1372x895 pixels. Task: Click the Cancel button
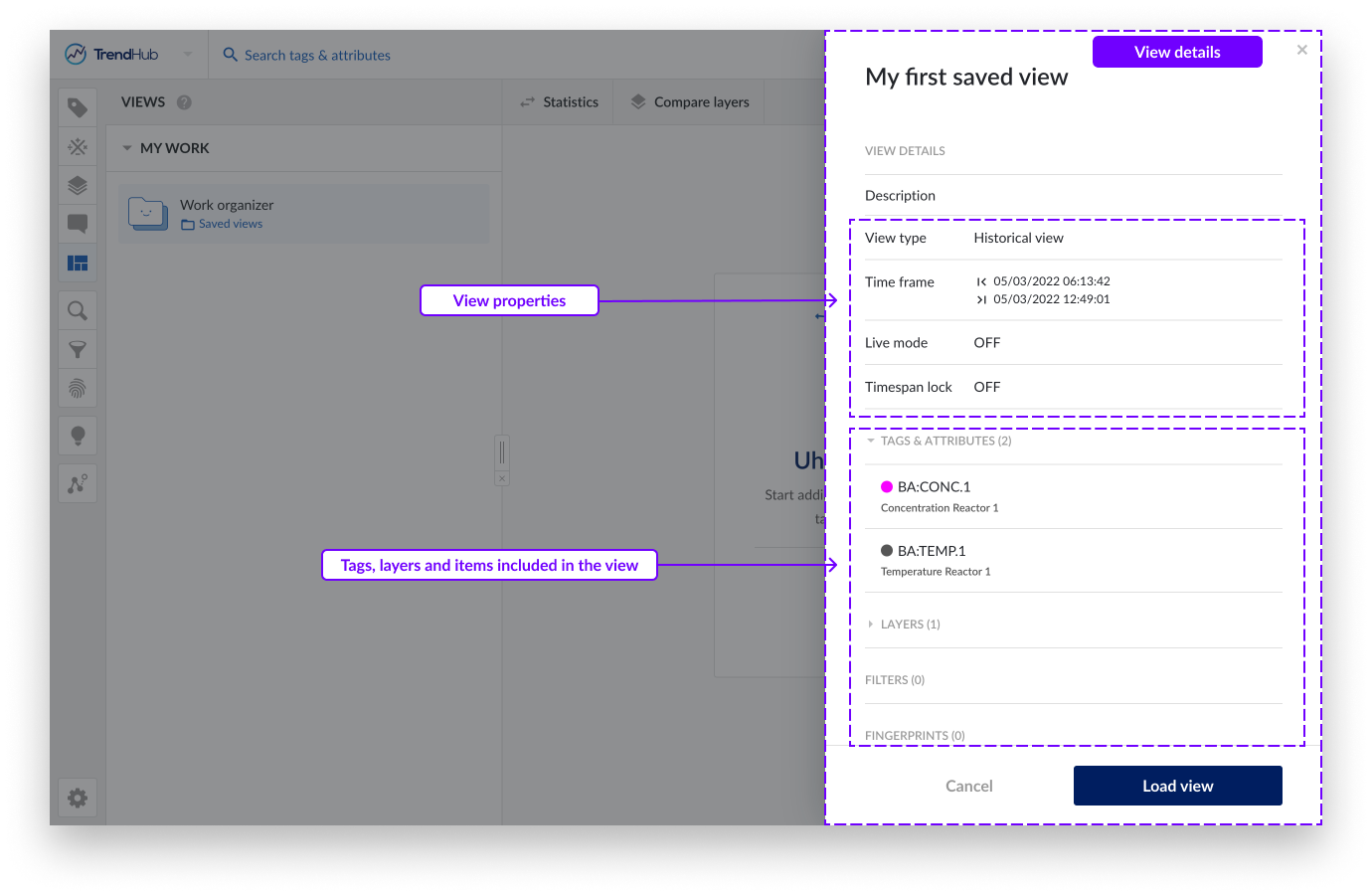[x=968, y=786]
